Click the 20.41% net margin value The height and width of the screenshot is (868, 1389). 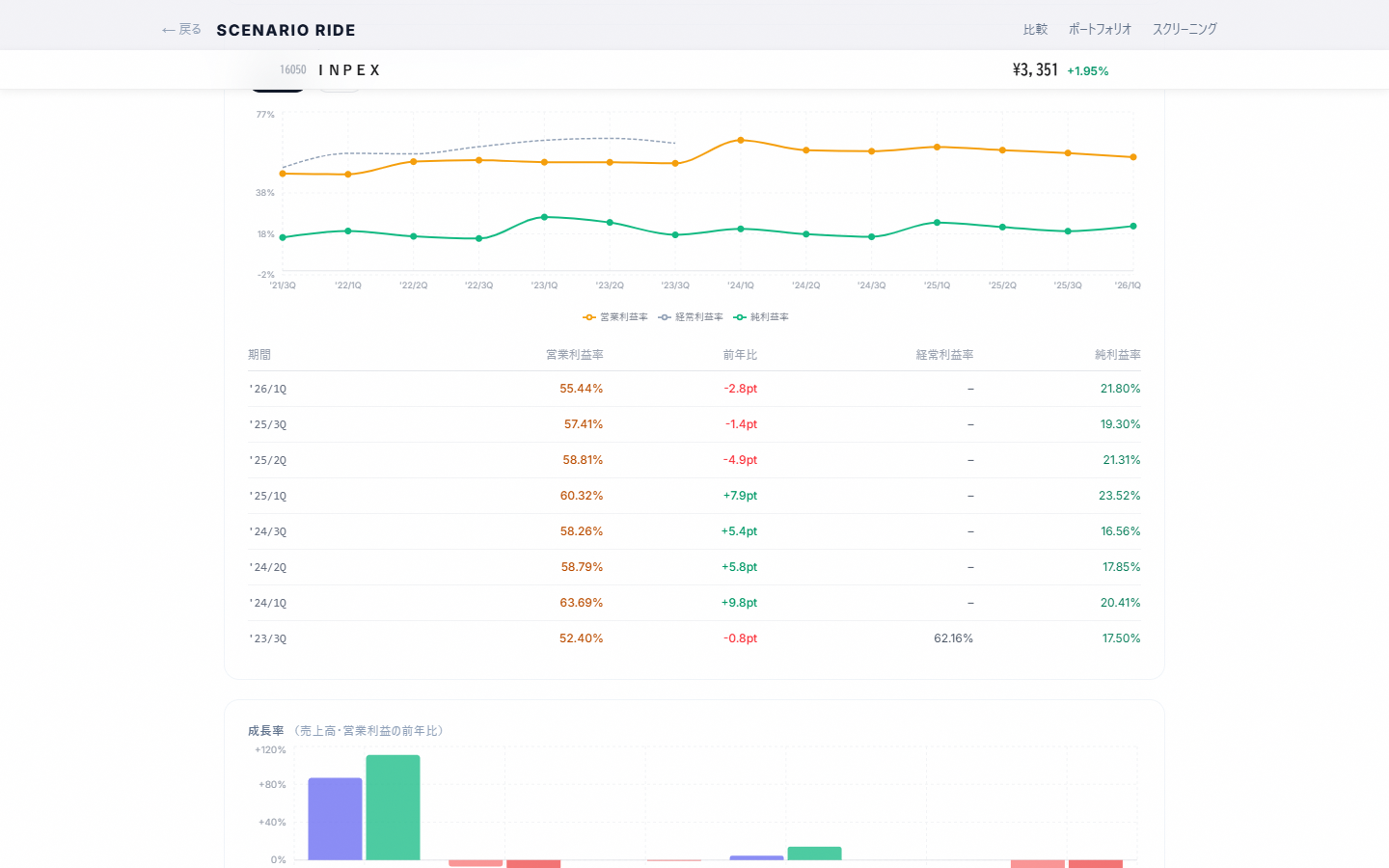click(1121, 603)
